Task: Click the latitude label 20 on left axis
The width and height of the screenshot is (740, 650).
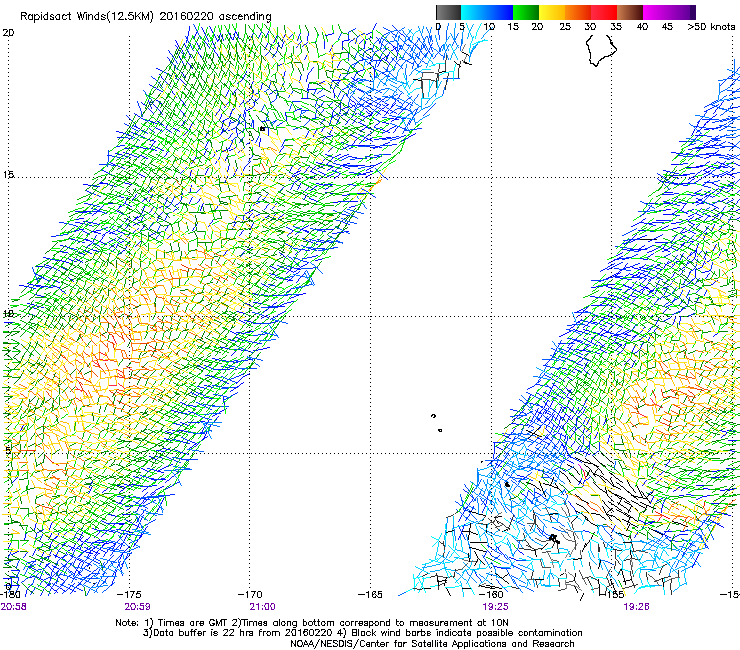Action: [8, 33]
